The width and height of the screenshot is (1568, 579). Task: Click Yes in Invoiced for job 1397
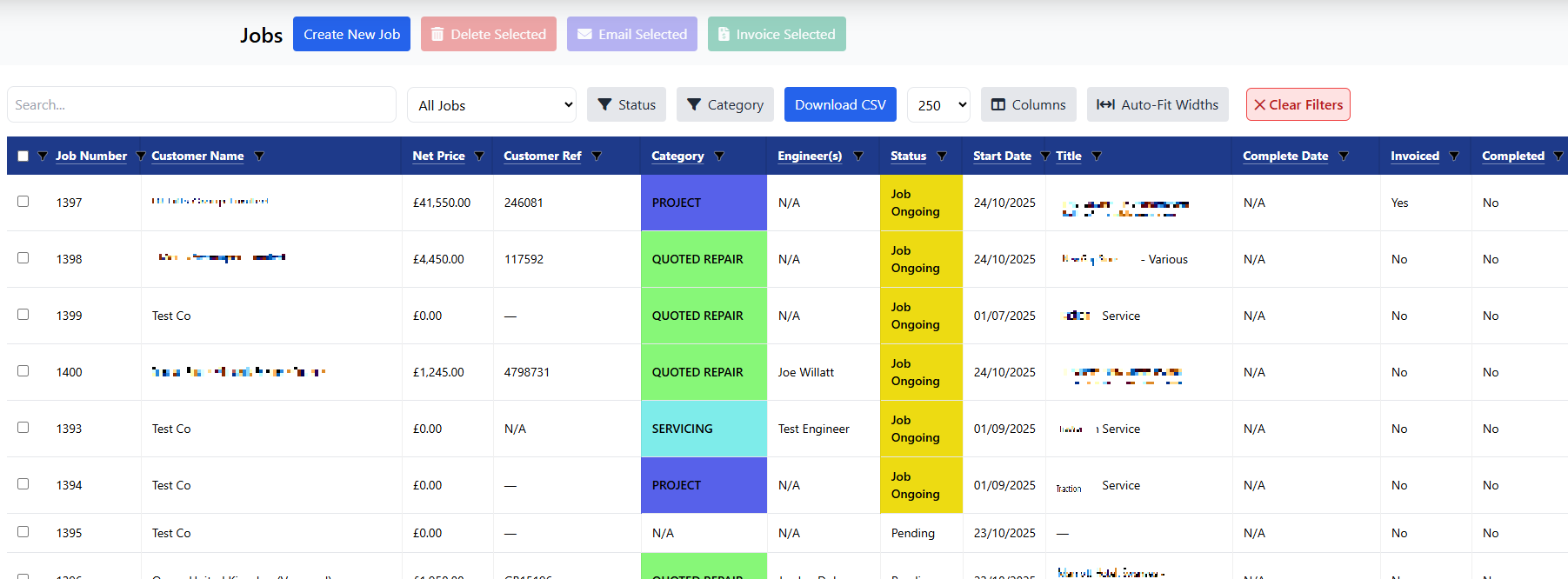click(x=1399, y=203)
